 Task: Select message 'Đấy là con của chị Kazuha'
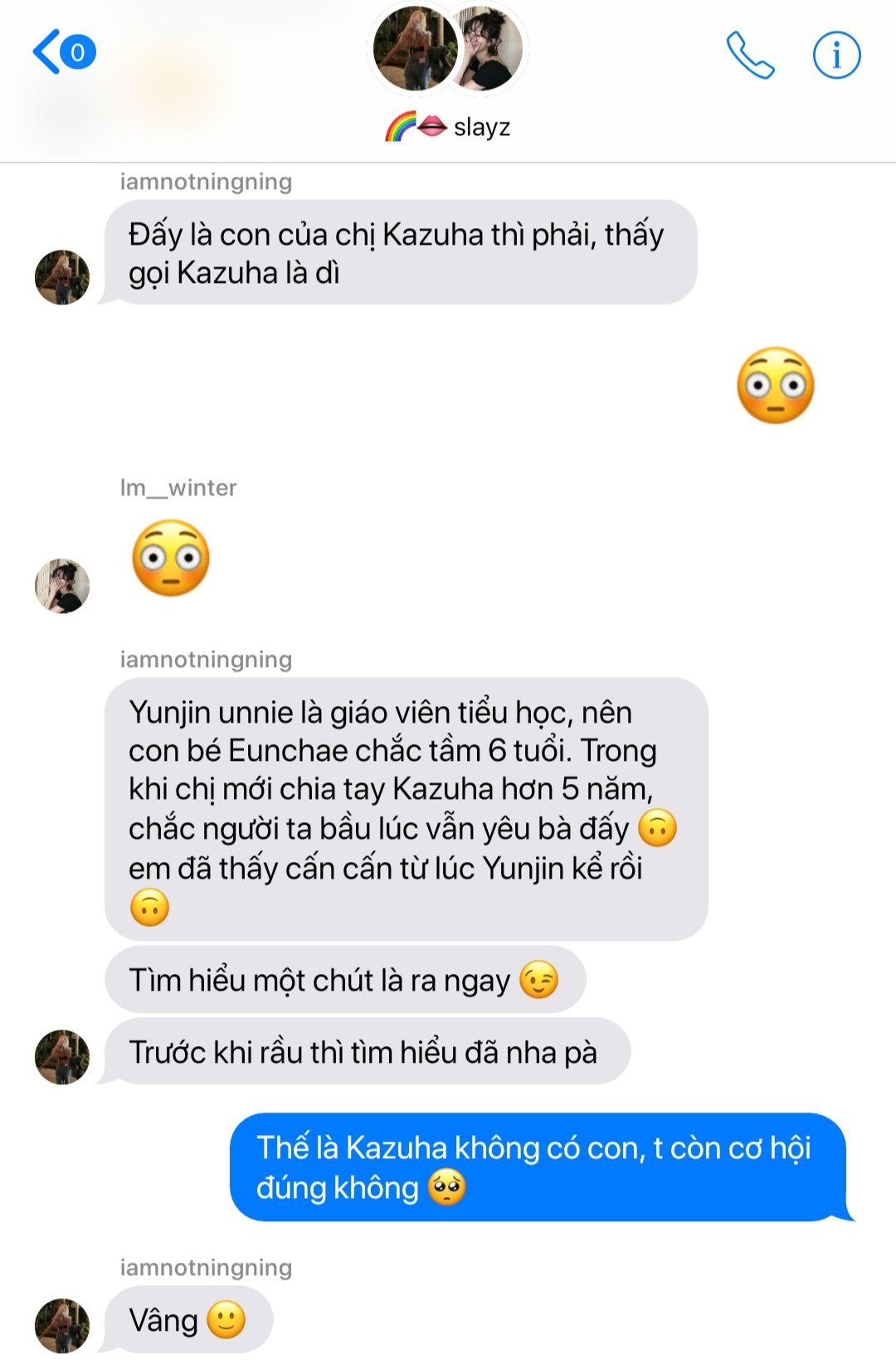pyautogui.click(x=401, y=252)
